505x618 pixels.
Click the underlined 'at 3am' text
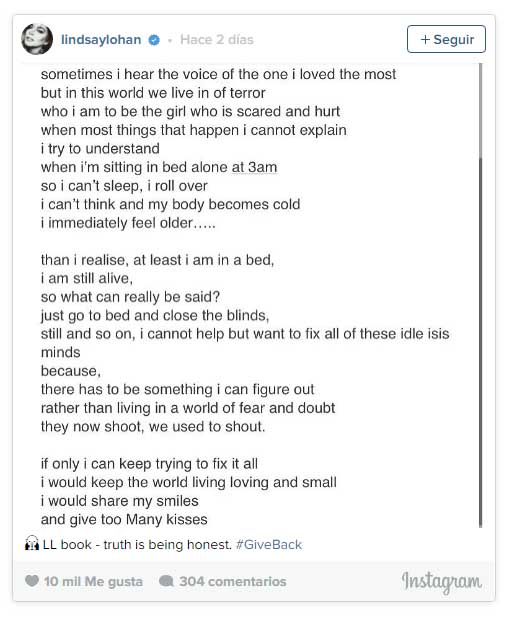tap(254, 167)
